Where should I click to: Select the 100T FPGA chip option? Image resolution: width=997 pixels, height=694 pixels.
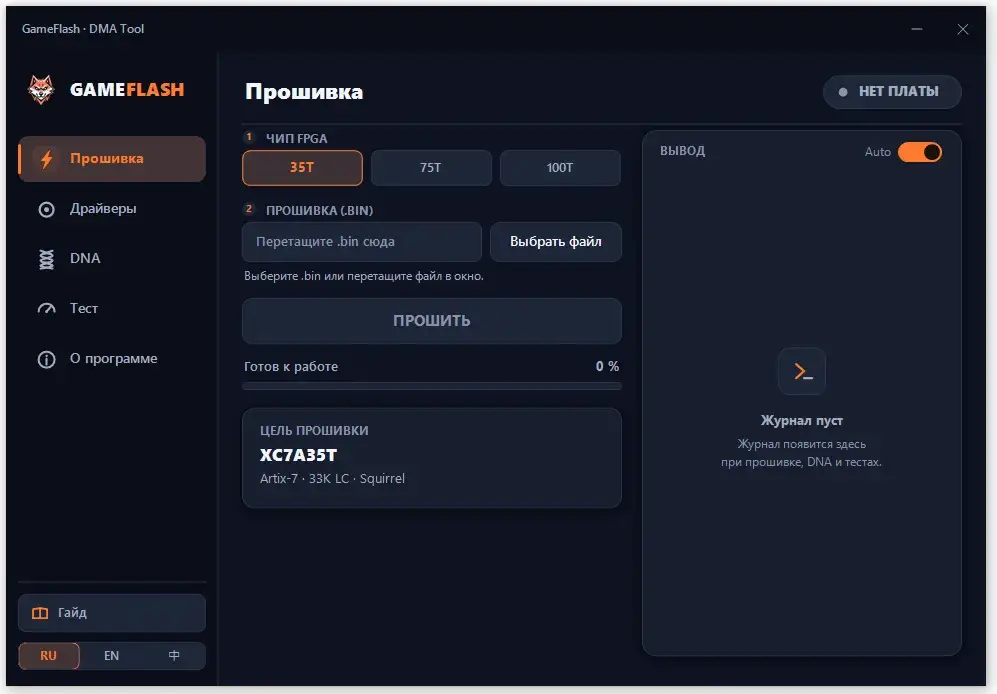coord(560,168)
